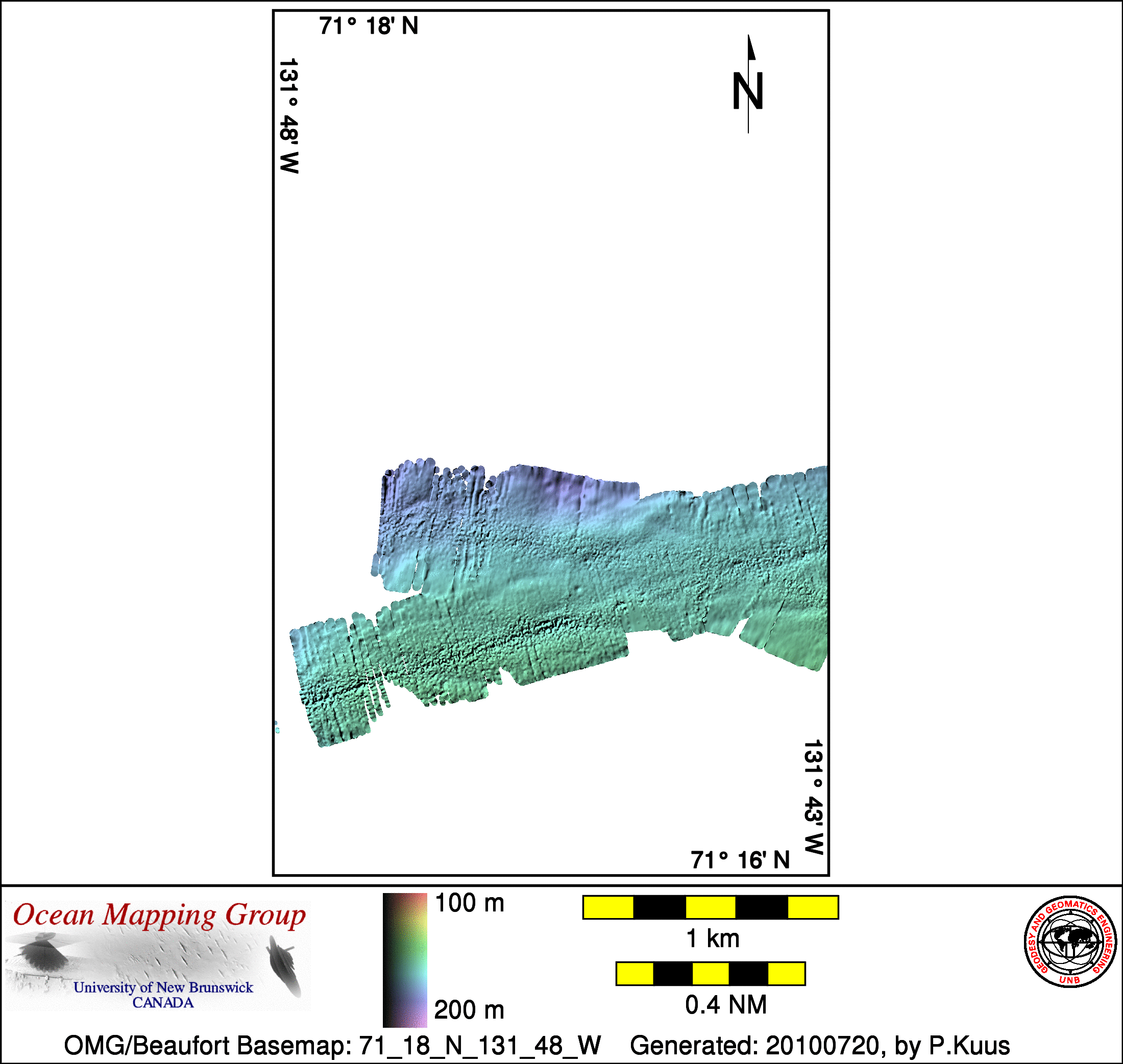
Task: Click the depth color gradient bar
Action: click(404, 960)
